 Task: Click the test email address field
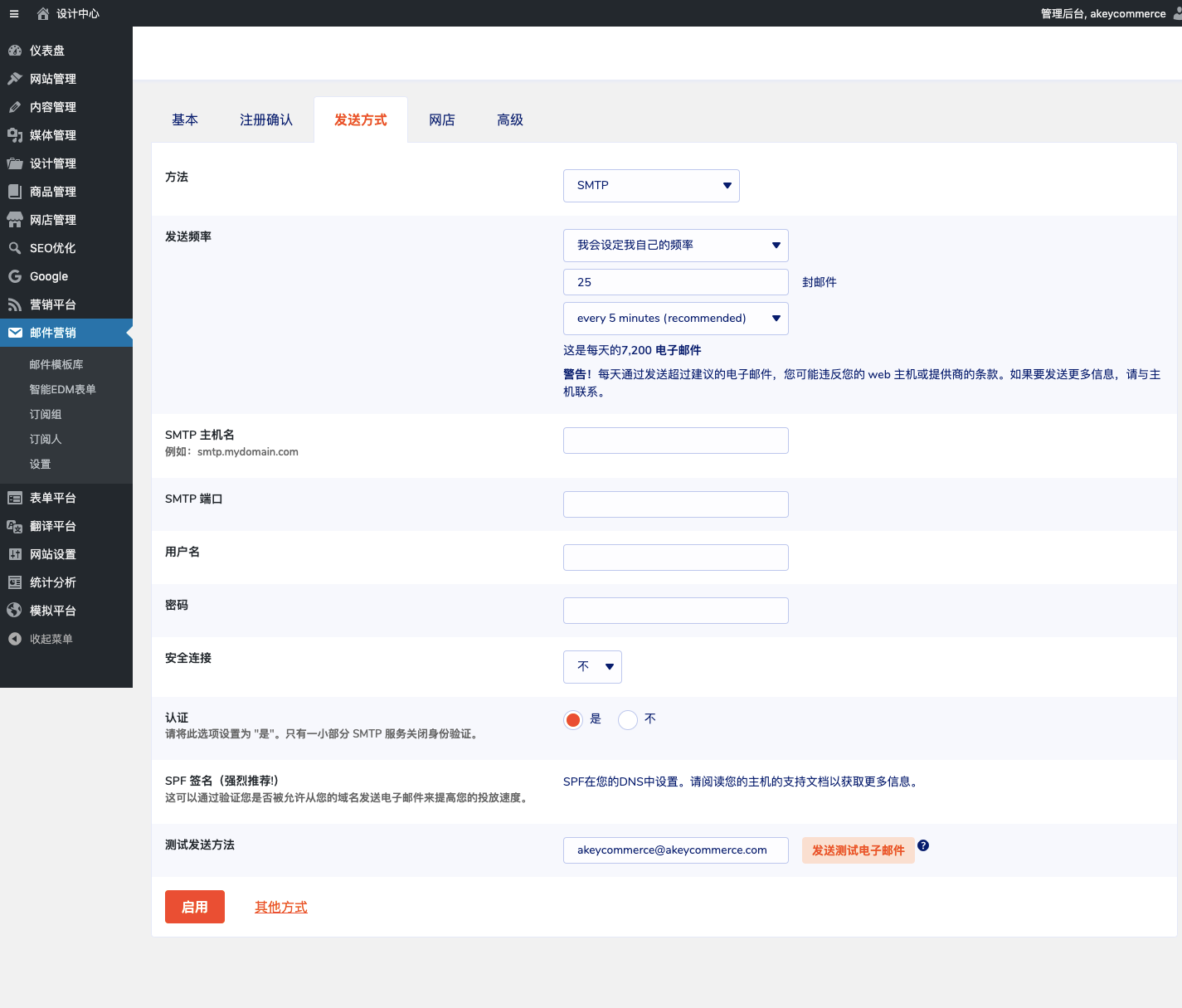pyautogui.click(x=676, y=850)
